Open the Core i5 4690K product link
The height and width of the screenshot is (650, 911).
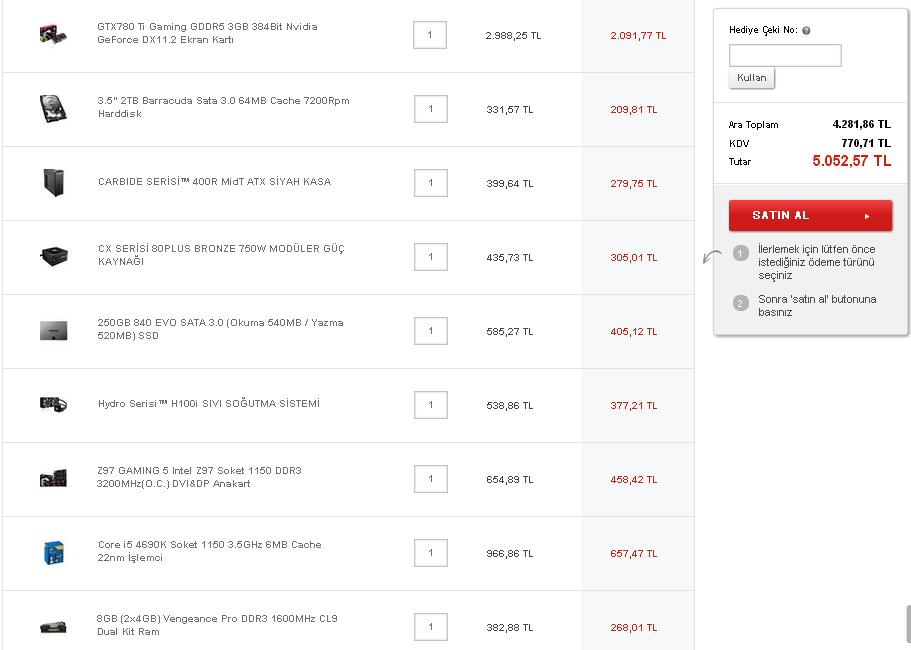tap(210, 551)
